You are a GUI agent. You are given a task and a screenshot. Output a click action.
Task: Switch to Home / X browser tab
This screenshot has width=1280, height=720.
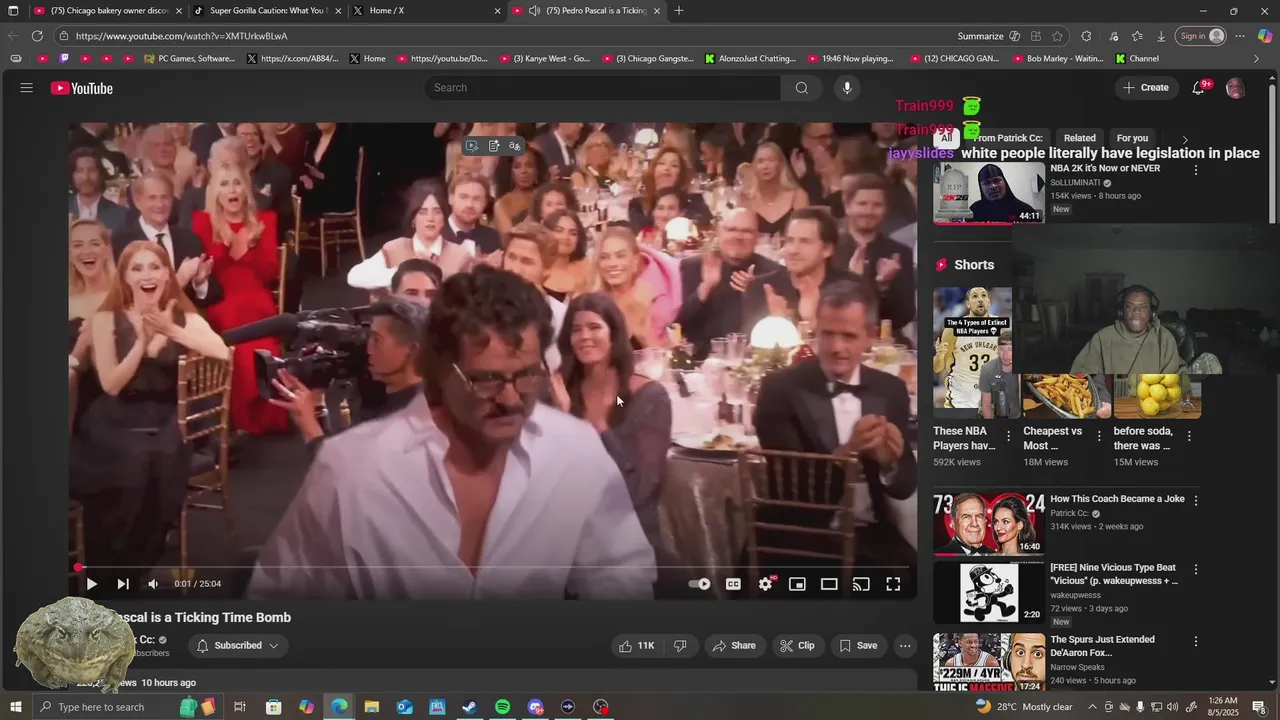428,11
